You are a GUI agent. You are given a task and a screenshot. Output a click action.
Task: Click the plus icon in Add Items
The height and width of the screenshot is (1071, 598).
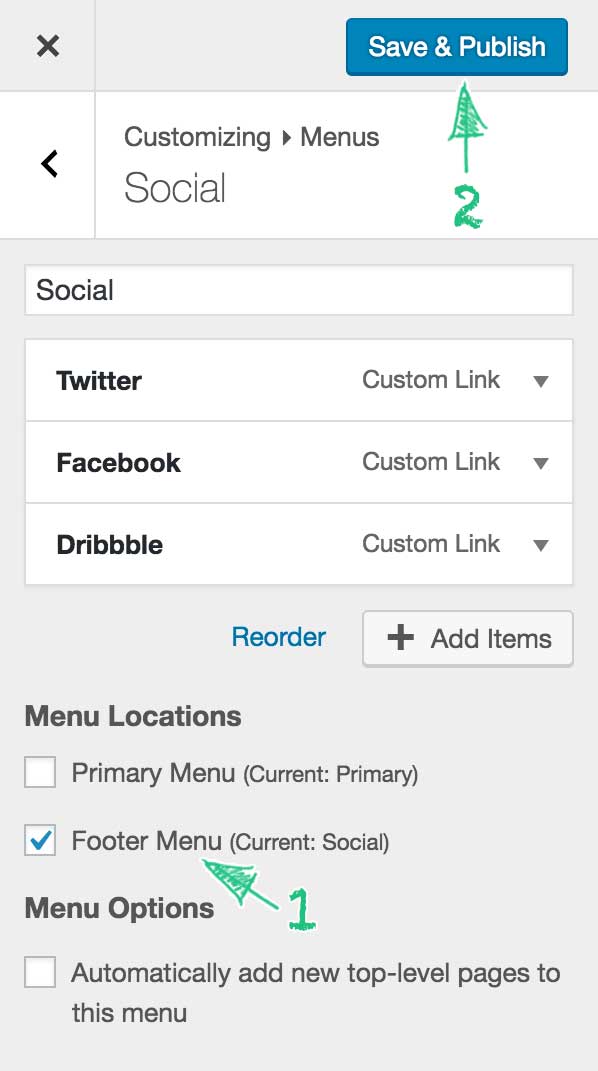click(401, 638)
